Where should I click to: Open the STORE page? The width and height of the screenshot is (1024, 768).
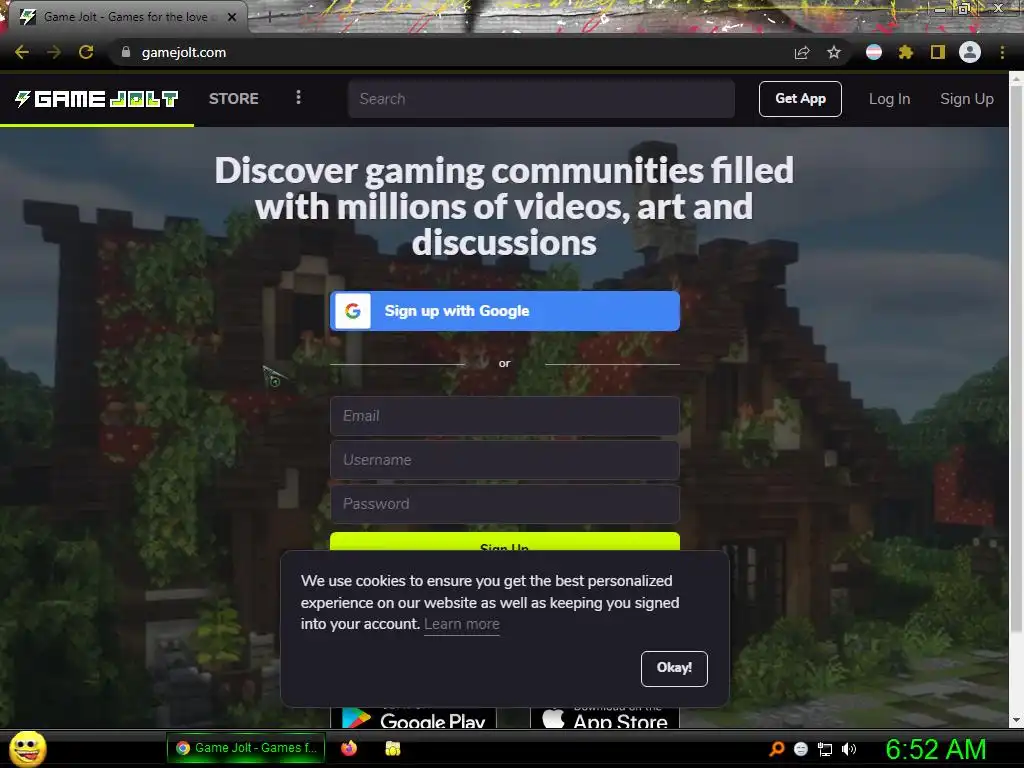(x=234, y=99)
